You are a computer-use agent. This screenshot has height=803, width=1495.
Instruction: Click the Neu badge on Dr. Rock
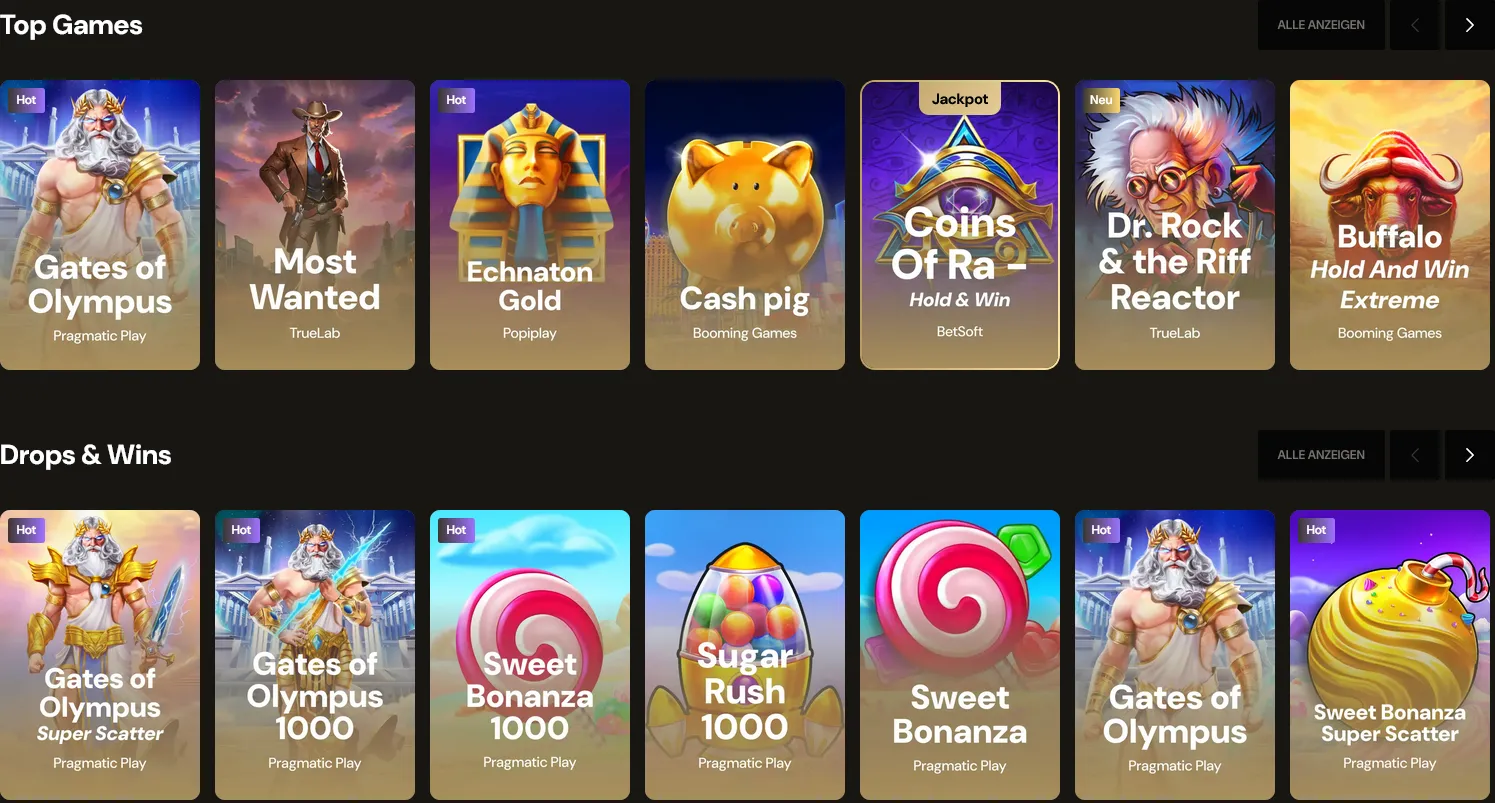tap(1101, 100)
